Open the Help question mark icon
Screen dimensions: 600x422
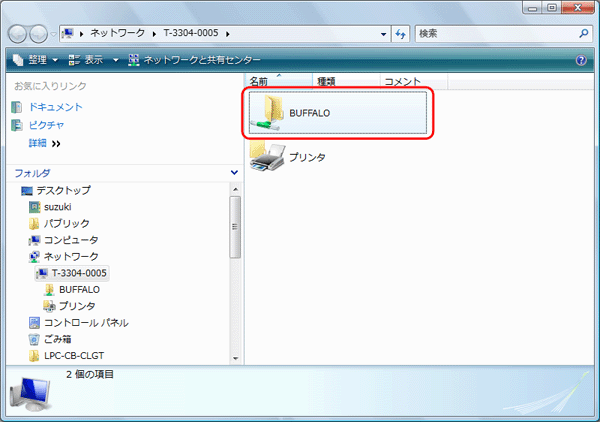point(581,60)
